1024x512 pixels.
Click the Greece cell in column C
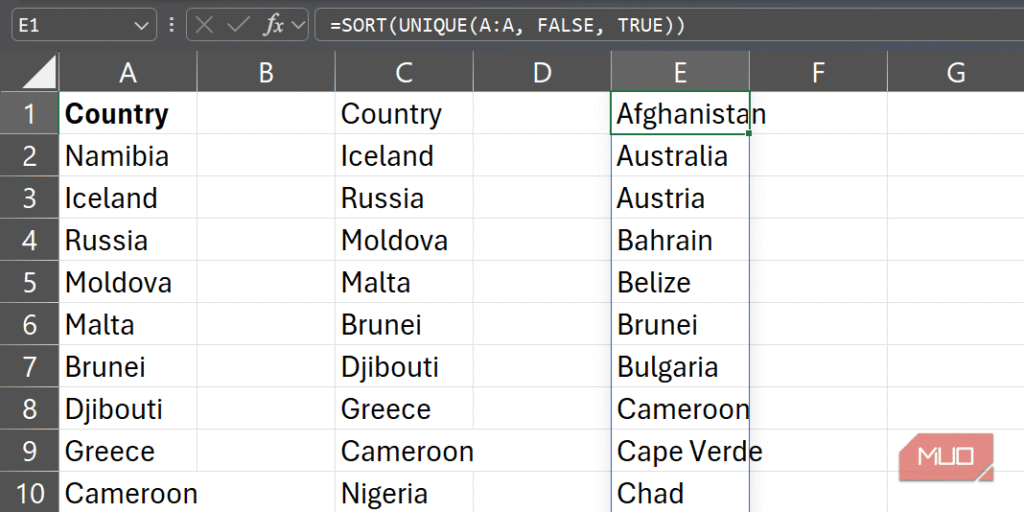coord(404,408)
